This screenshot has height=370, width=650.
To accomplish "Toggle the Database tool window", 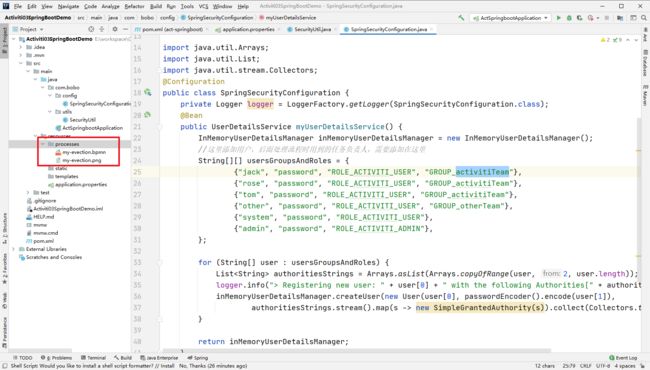I will pos(645,63).
